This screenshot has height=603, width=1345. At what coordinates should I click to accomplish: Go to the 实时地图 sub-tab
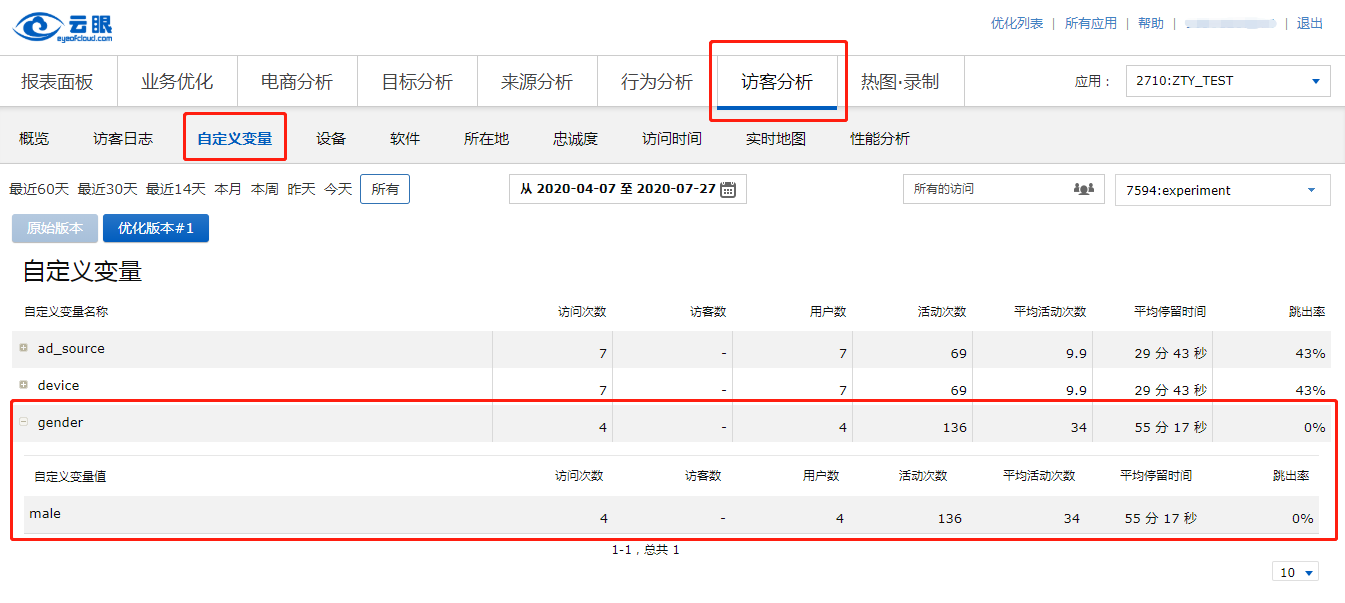[775, 139]
